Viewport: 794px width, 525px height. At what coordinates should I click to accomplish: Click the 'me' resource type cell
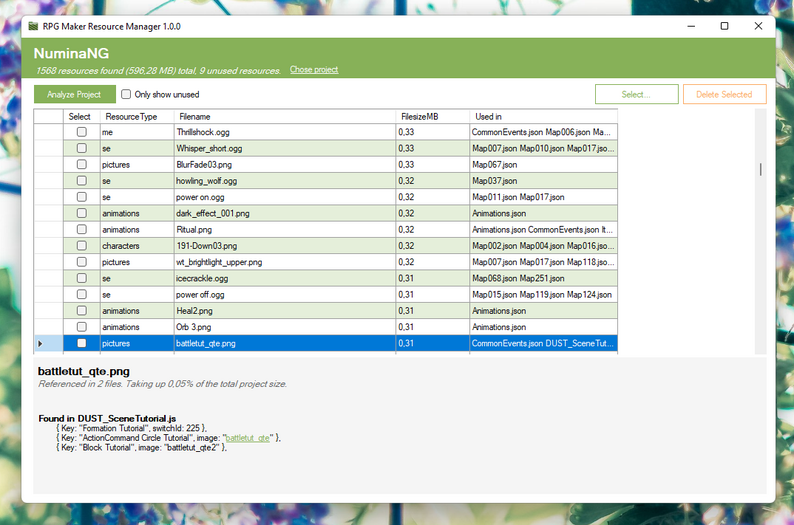(x=137, y=132)
